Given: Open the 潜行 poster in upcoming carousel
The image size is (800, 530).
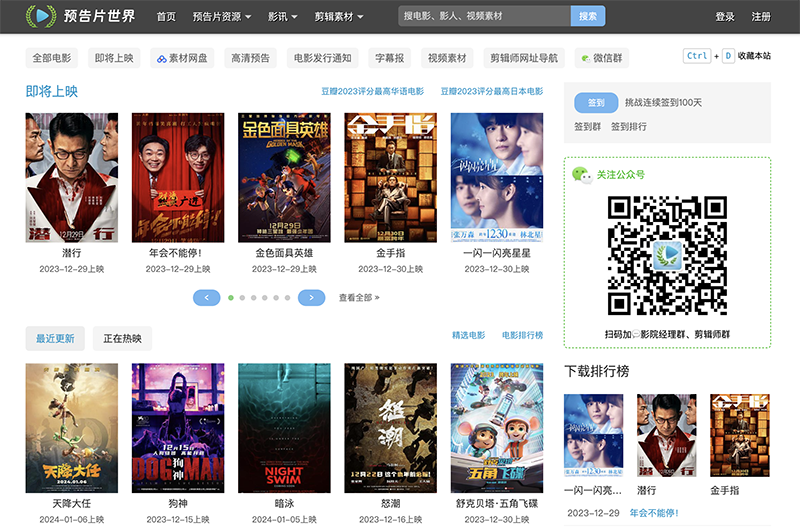Looking at the screenshot, I should pos(71,178).
